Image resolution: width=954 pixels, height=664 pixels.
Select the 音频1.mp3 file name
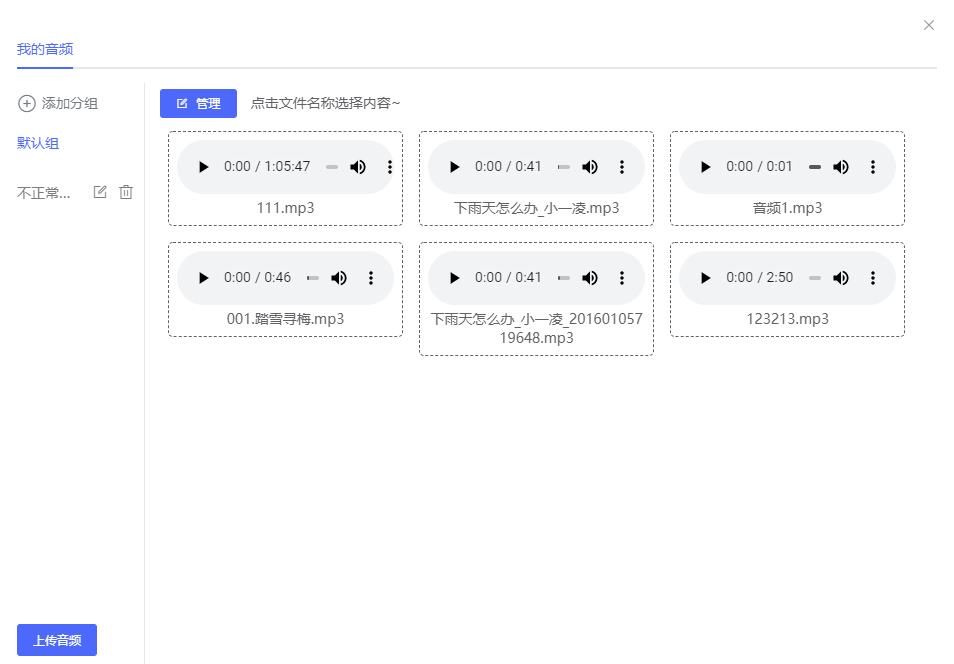tap(787, 208)
